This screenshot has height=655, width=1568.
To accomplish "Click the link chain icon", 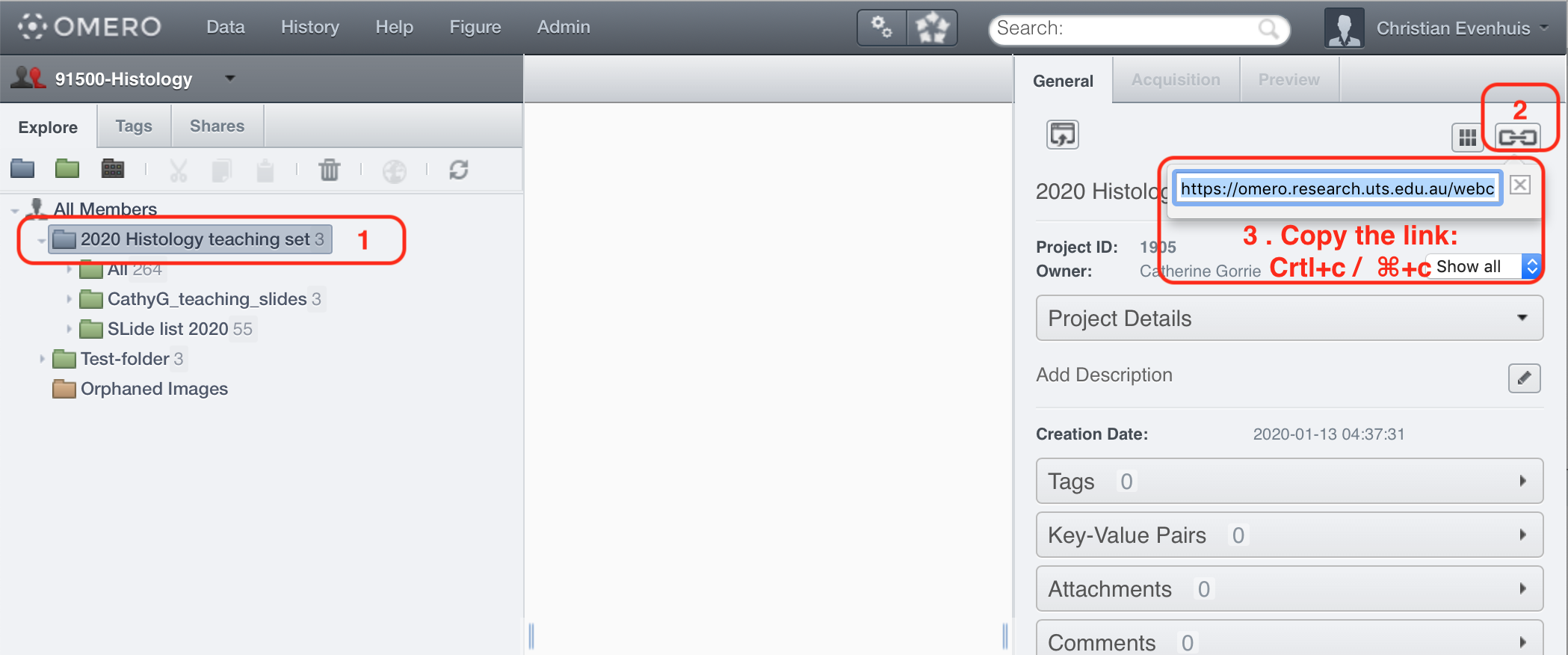I will point(1517,137).
